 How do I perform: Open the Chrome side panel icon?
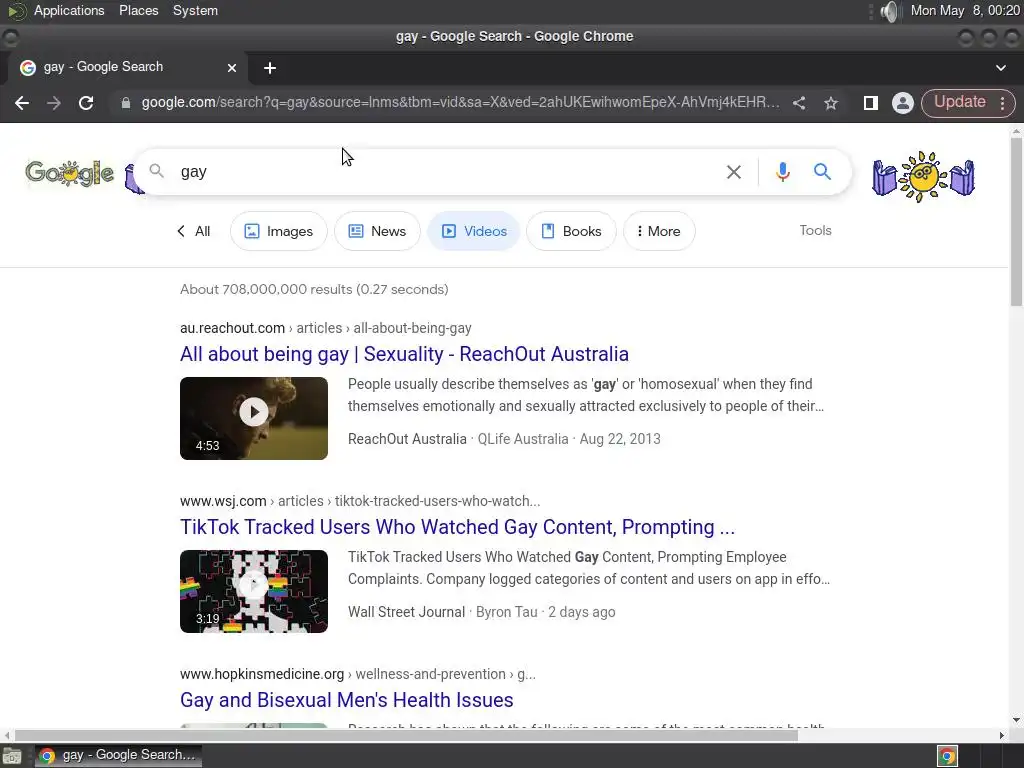pyautogui.click(x=871, y=103)
